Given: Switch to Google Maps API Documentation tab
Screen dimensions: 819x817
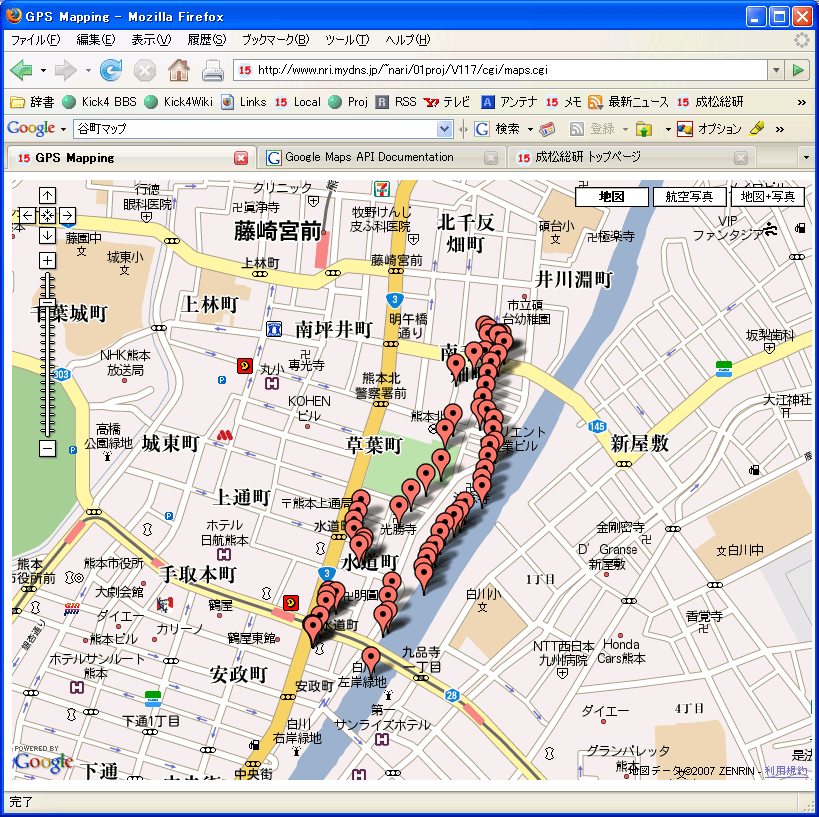Looking at the screenshot, I should (x=381, y=157).
